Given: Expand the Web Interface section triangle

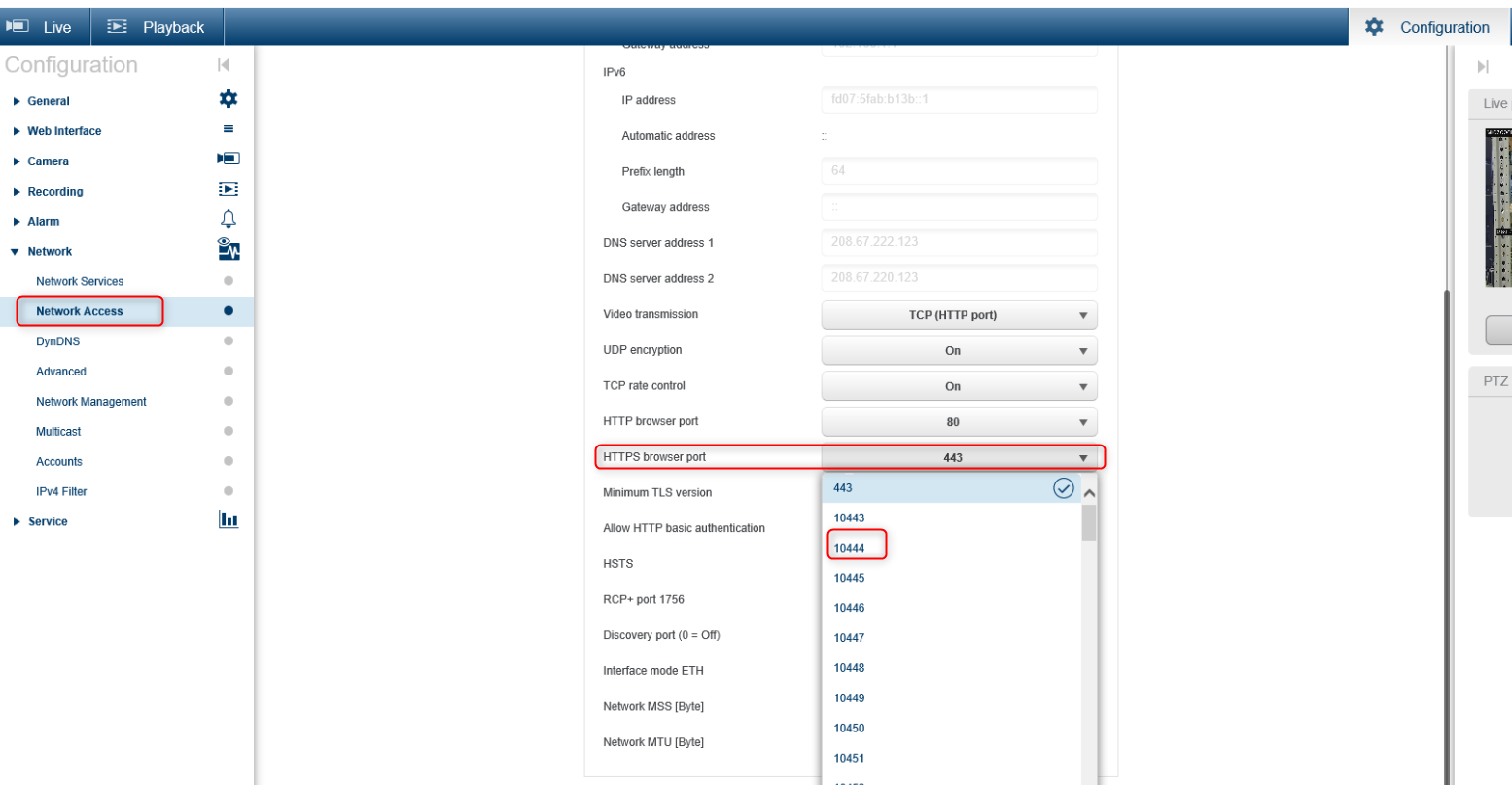Looking at the screenshot, I should pos(17,131).
